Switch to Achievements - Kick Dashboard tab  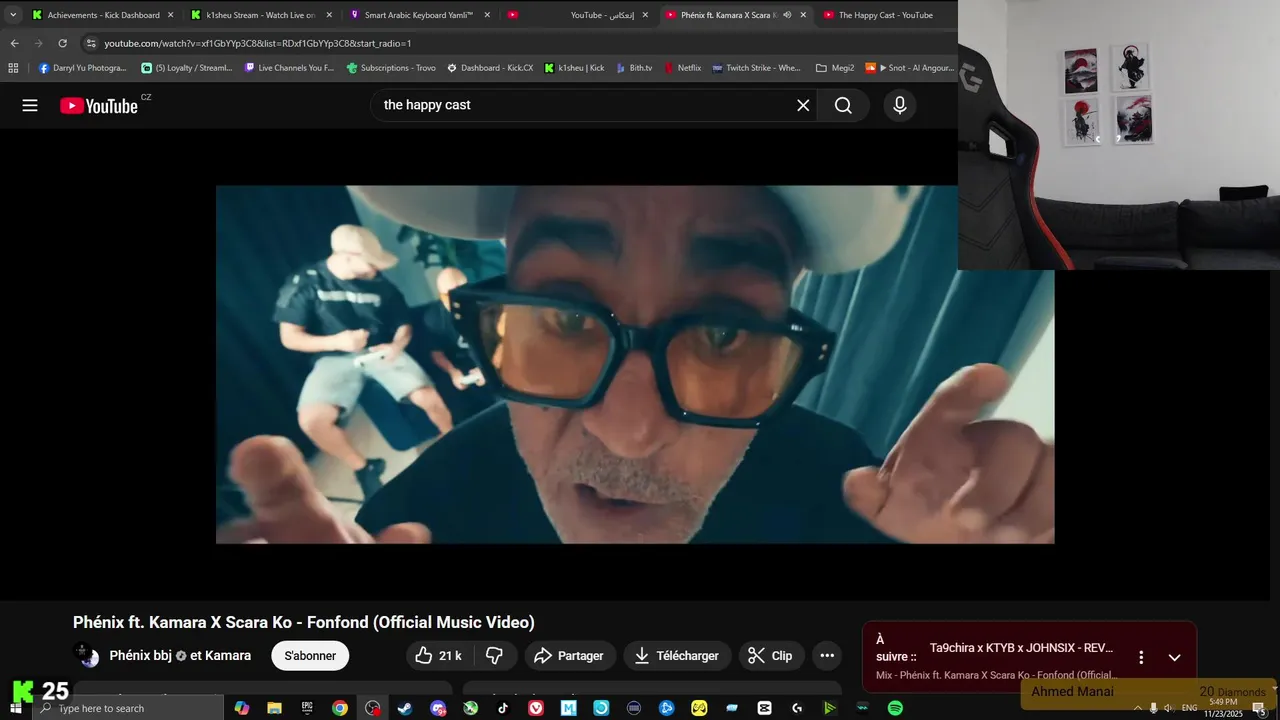pos(96,15)
